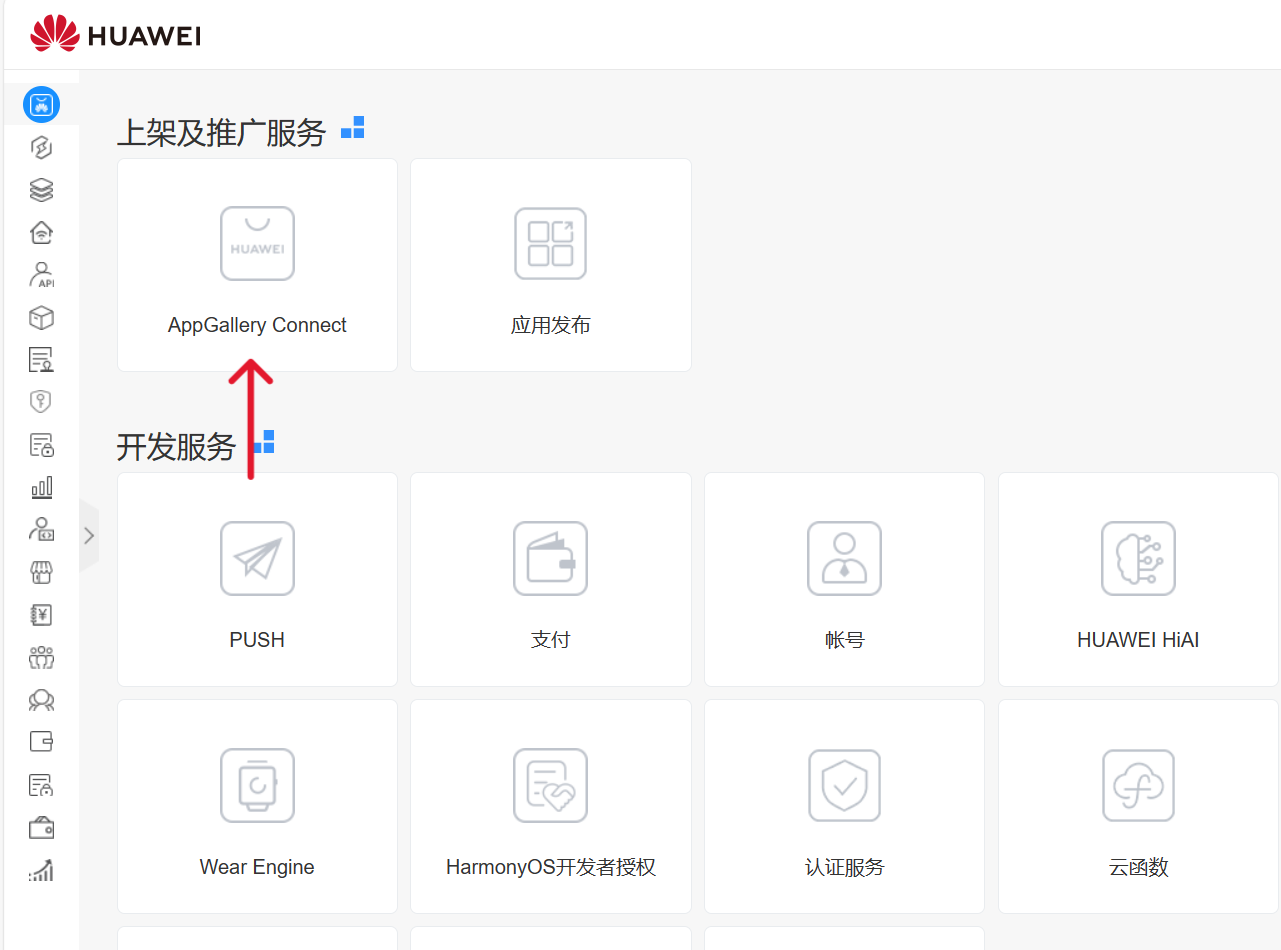This screenshot has height=950, width=1281.
Task: Click blue squares icon next to 开发服务
Action: click(263, 442)
